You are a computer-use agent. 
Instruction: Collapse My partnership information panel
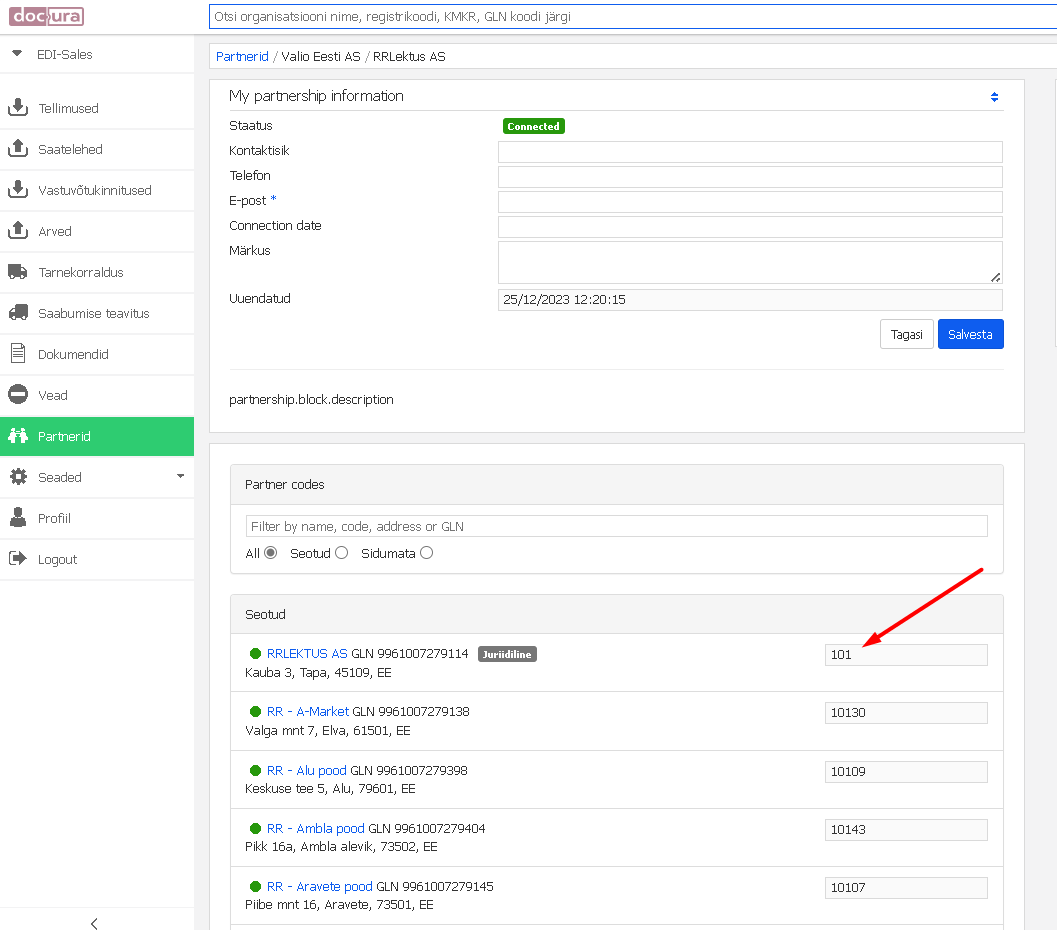click(994, 97)
